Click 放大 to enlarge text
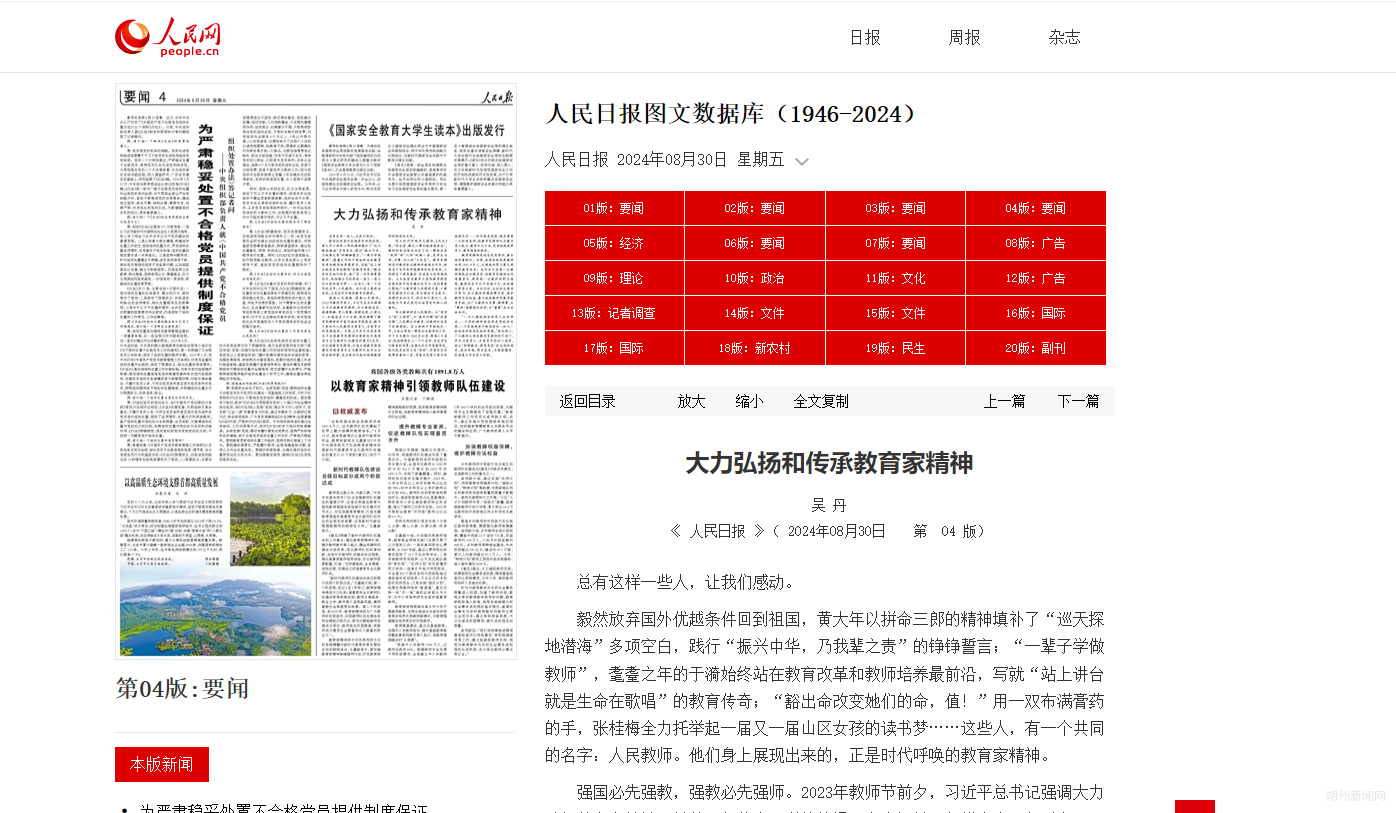1396x813 pixels. click(691, 401)
